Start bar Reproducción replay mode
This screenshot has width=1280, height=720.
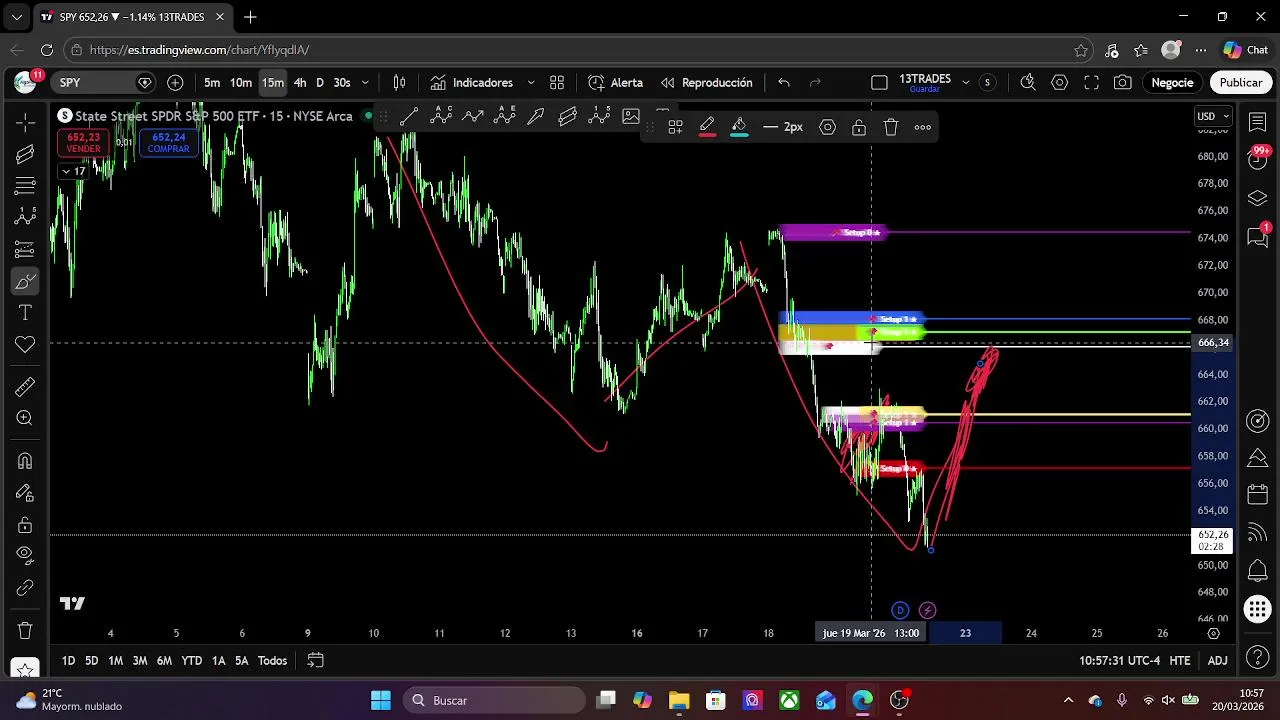[x=706, y=83]
